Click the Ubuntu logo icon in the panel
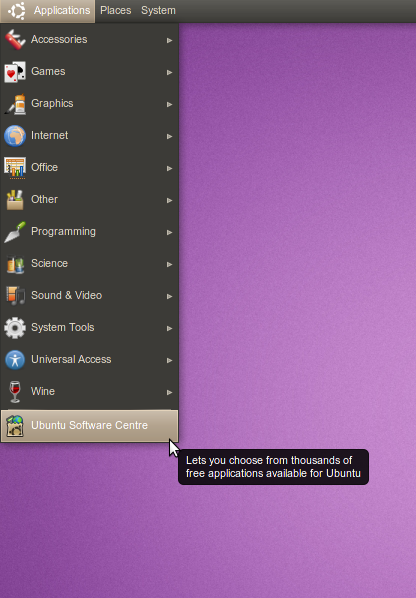Image resolution: width=416 pixels, height=598 pixels. point(17,10)
